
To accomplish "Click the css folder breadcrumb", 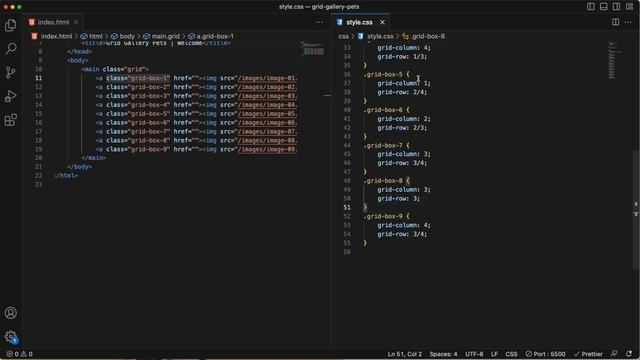I will click(344, 36).
